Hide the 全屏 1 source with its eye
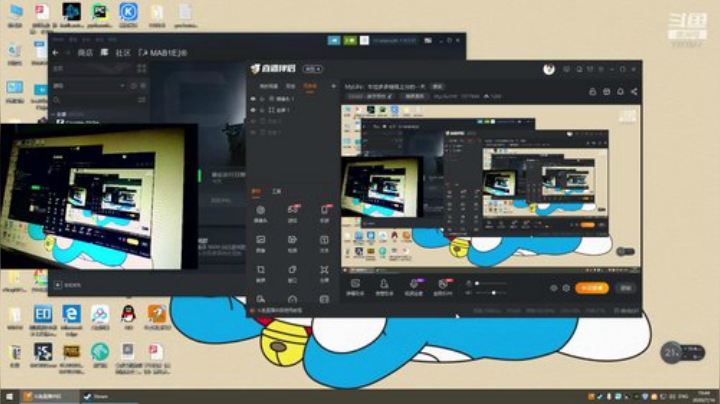 point(253,110)
